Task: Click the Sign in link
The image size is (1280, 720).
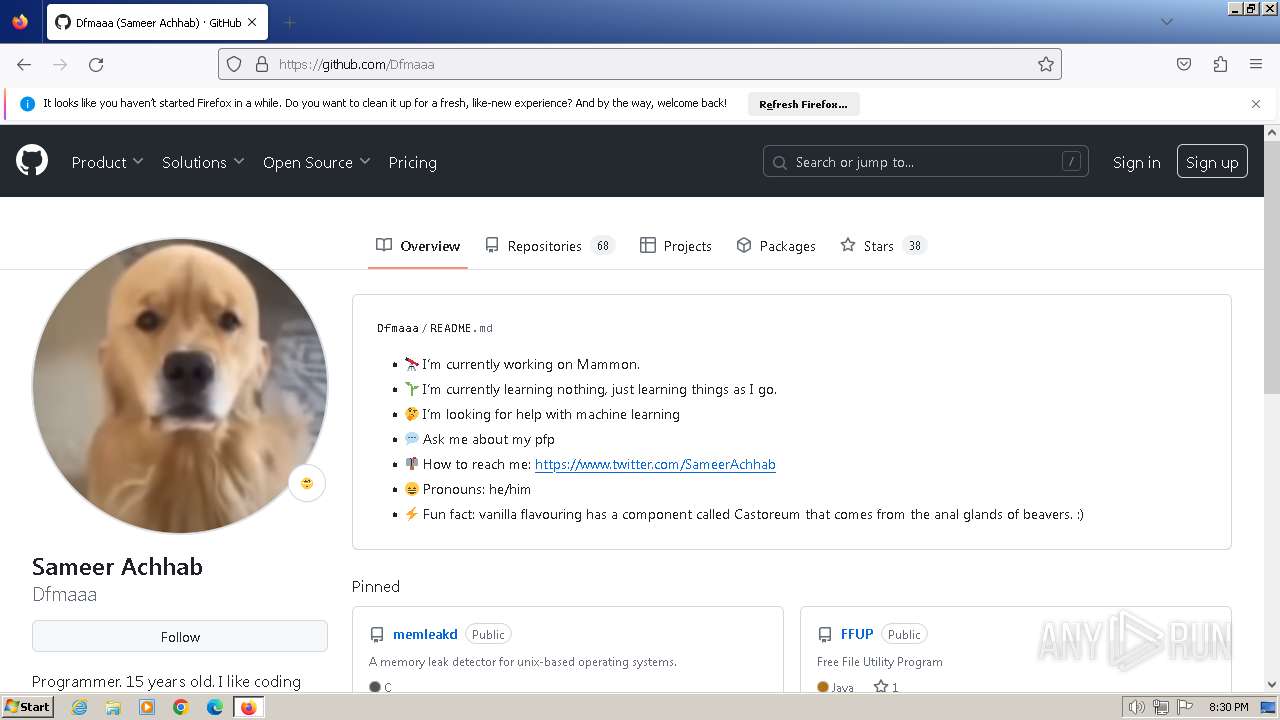Action: click(1136, 162)
